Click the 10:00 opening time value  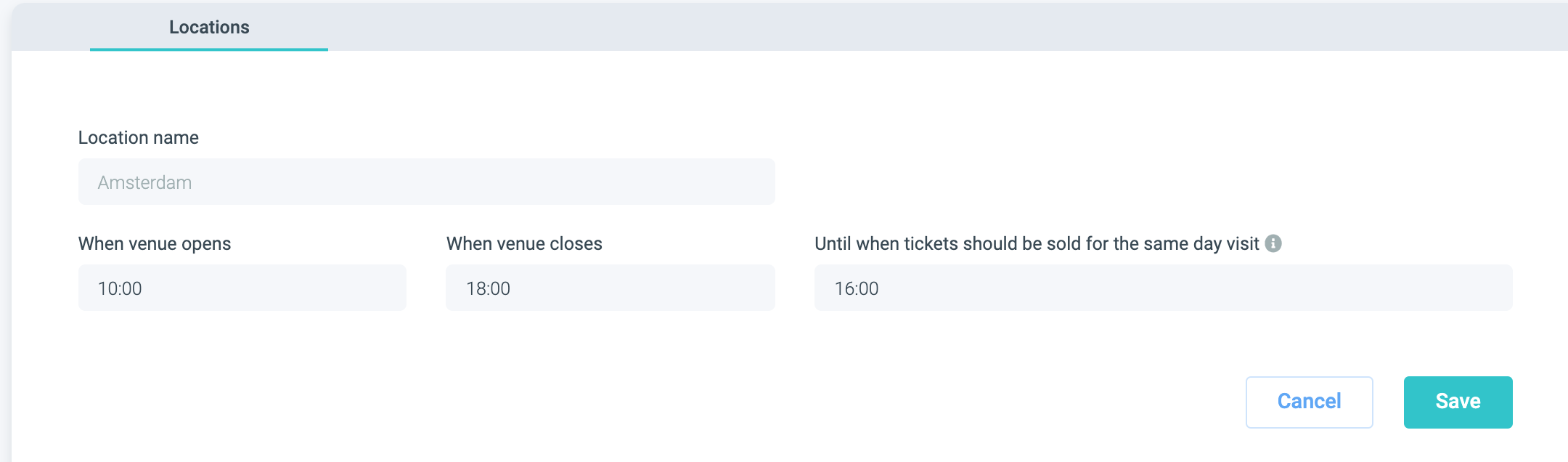(120, 288)
